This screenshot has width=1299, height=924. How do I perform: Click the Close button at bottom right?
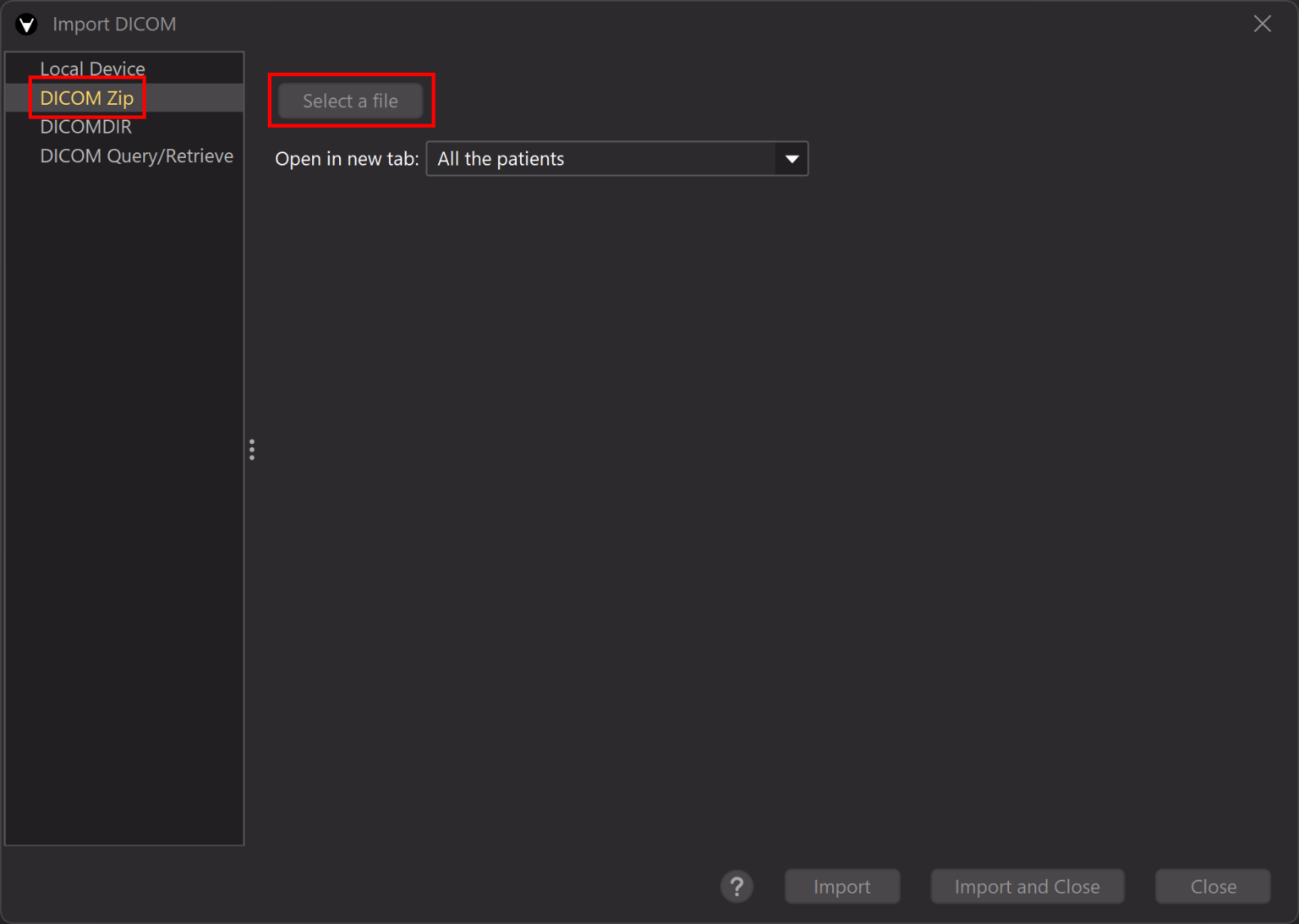coord(1212,886)
